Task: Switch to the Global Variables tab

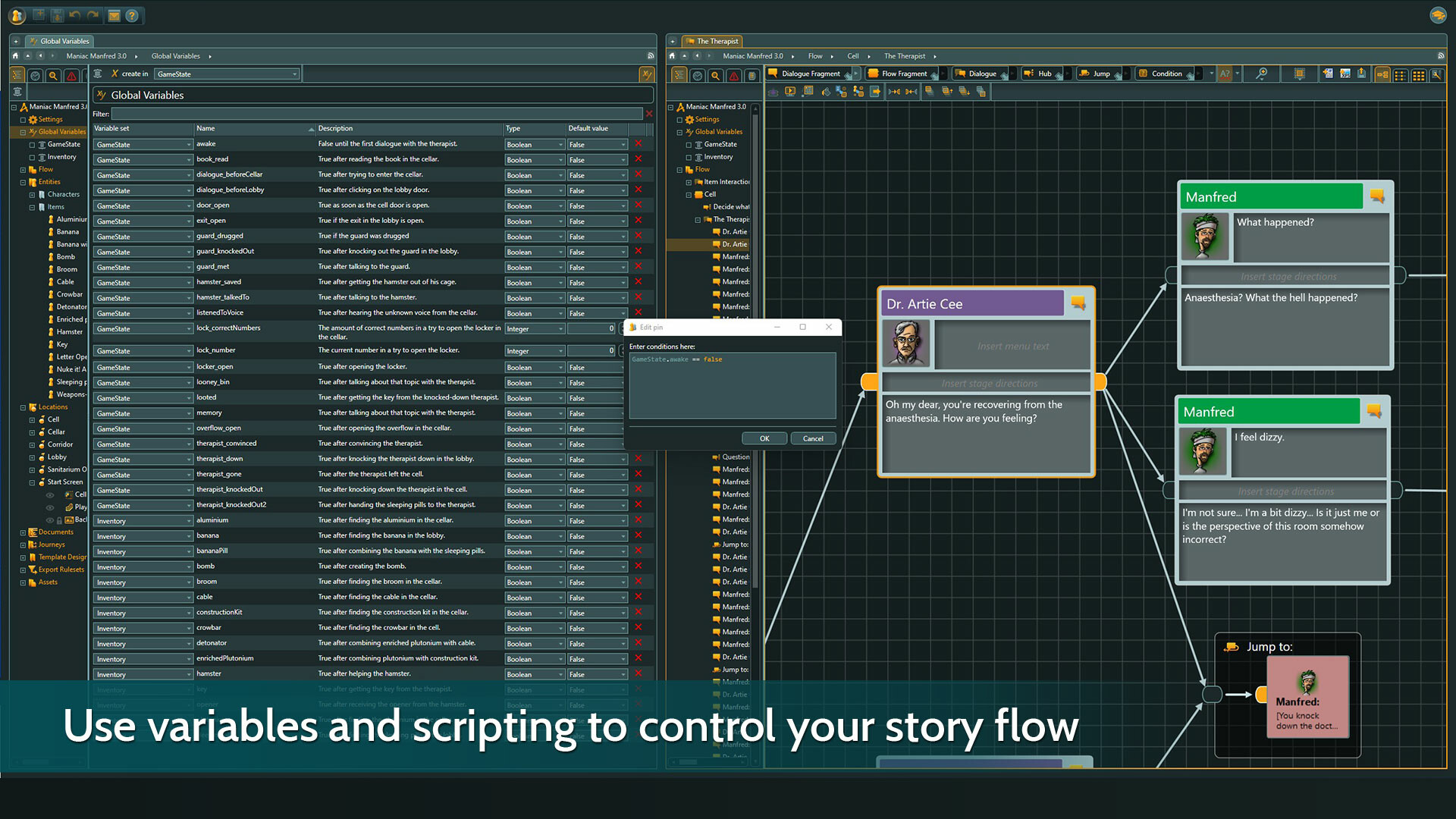Action: (x=61, y=41)
